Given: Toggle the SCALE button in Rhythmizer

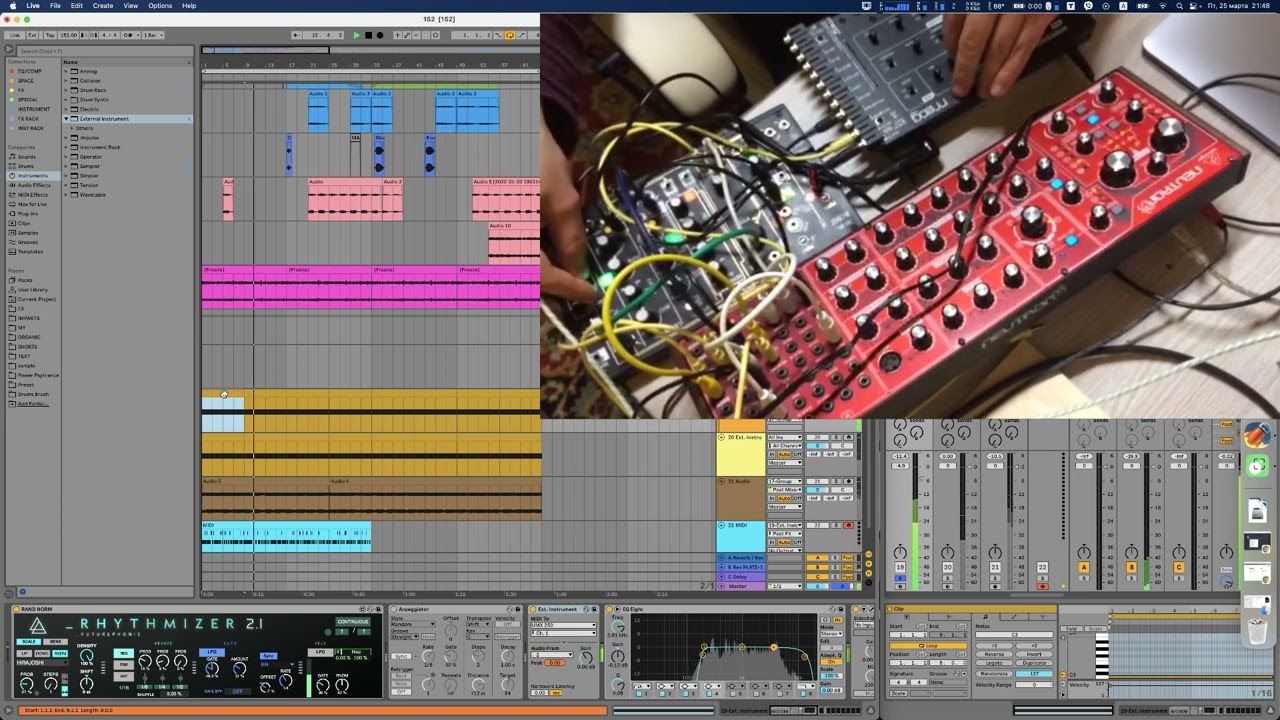Looking at the screenshot, I should pyautogui.click(x=28, y=641).
